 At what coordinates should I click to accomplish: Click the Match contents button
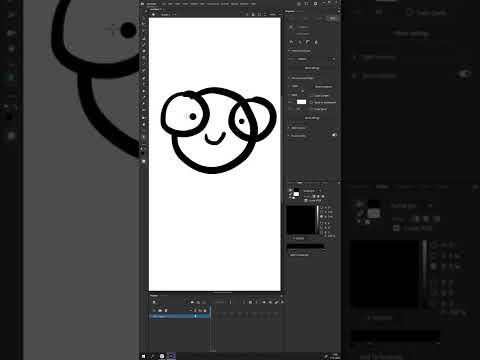(323, 87)
